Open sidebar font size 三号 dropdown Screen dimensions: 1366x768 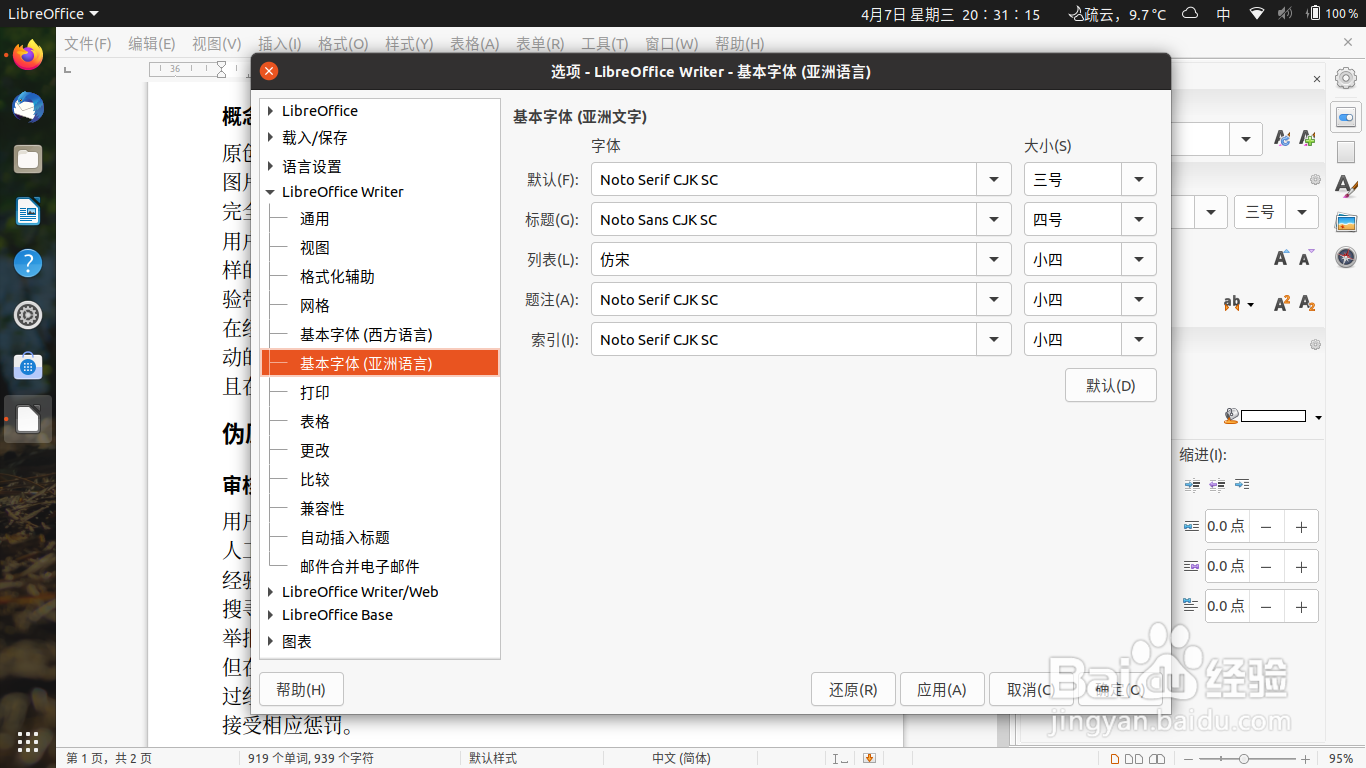(1302, 212)
